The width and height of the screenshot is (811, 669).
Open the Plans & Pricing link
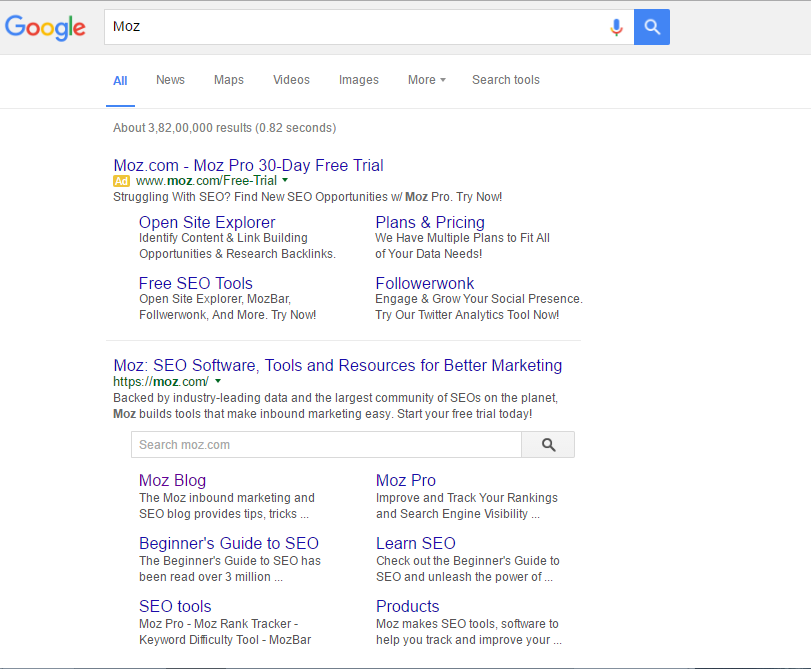coord(430,222)
